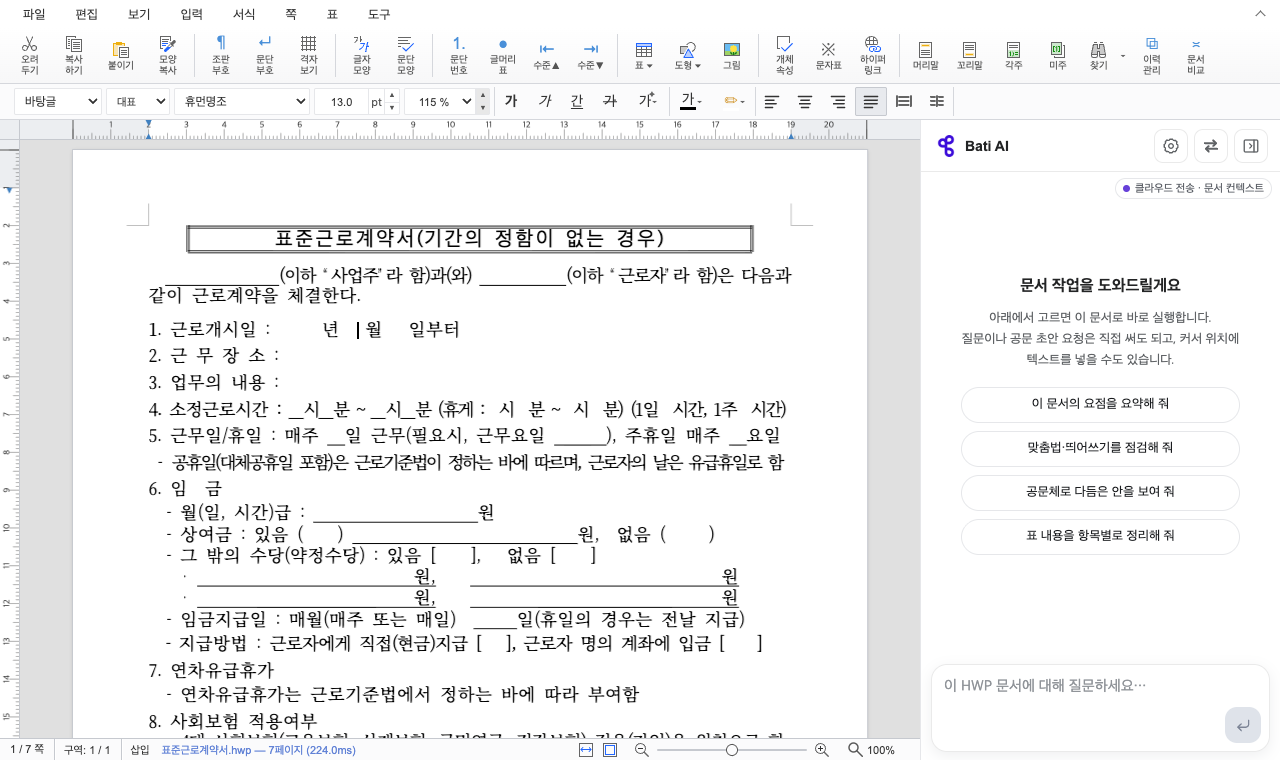This screenshot has width=1280, height=760.
Task: Click the status bar zoom slider handle
Action: coord(732,750)
